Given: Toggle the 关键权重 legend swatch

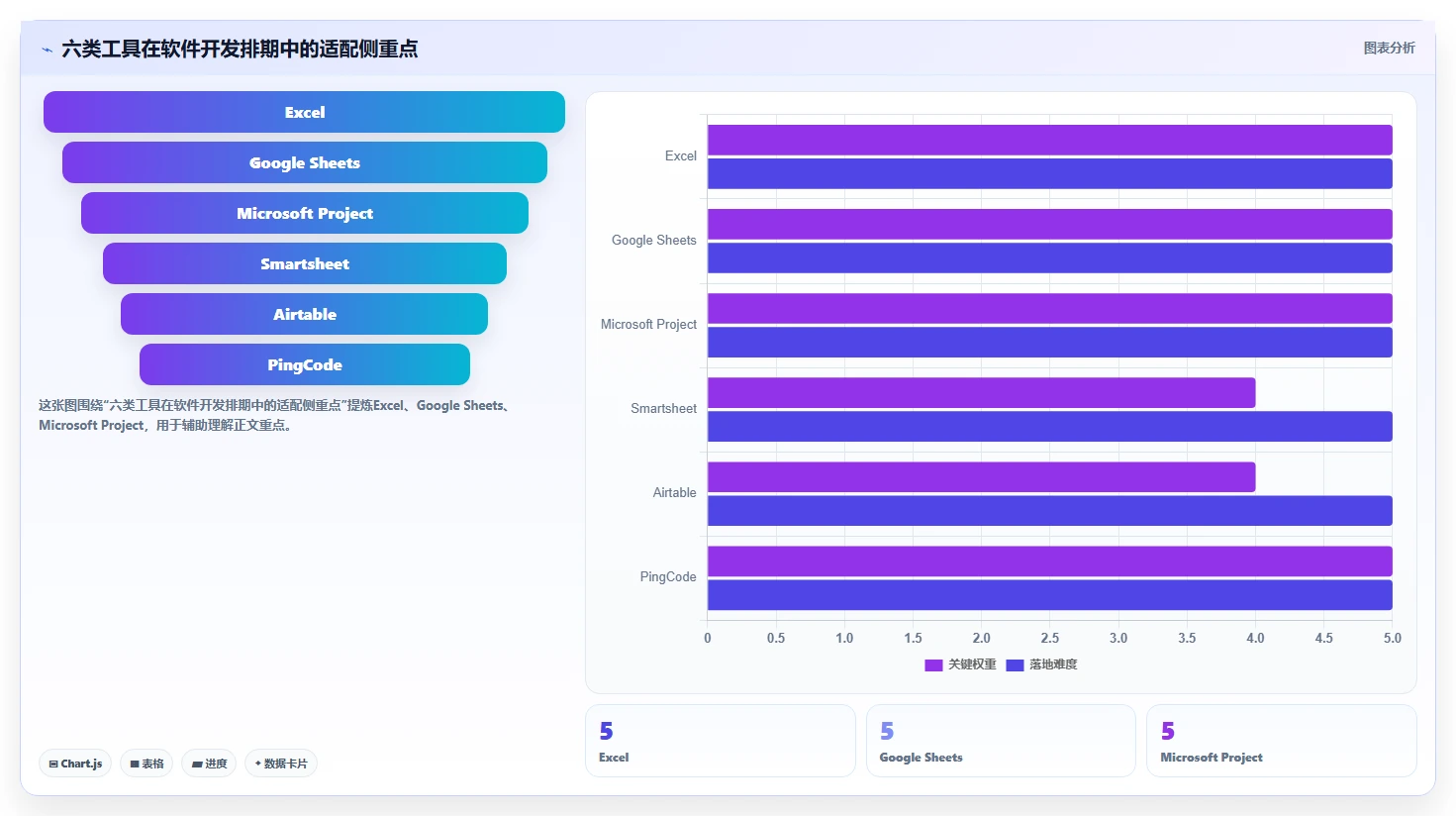Looking at the screenshot, I should point(933,665).
